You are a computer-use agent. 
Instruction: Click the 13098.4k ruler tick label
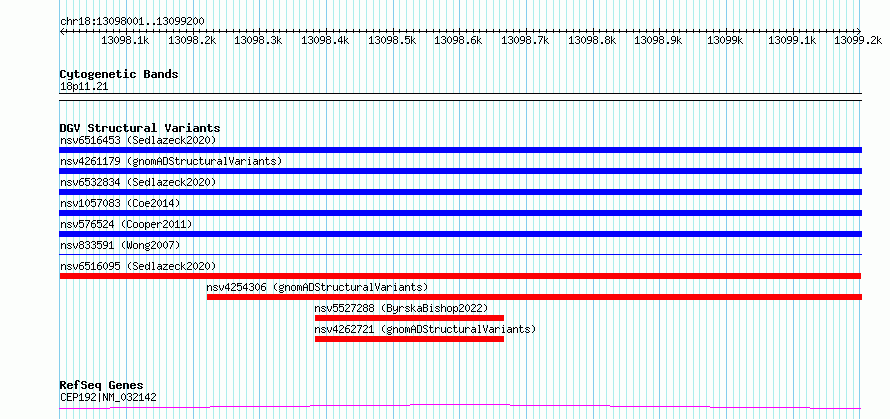[325, 40]
